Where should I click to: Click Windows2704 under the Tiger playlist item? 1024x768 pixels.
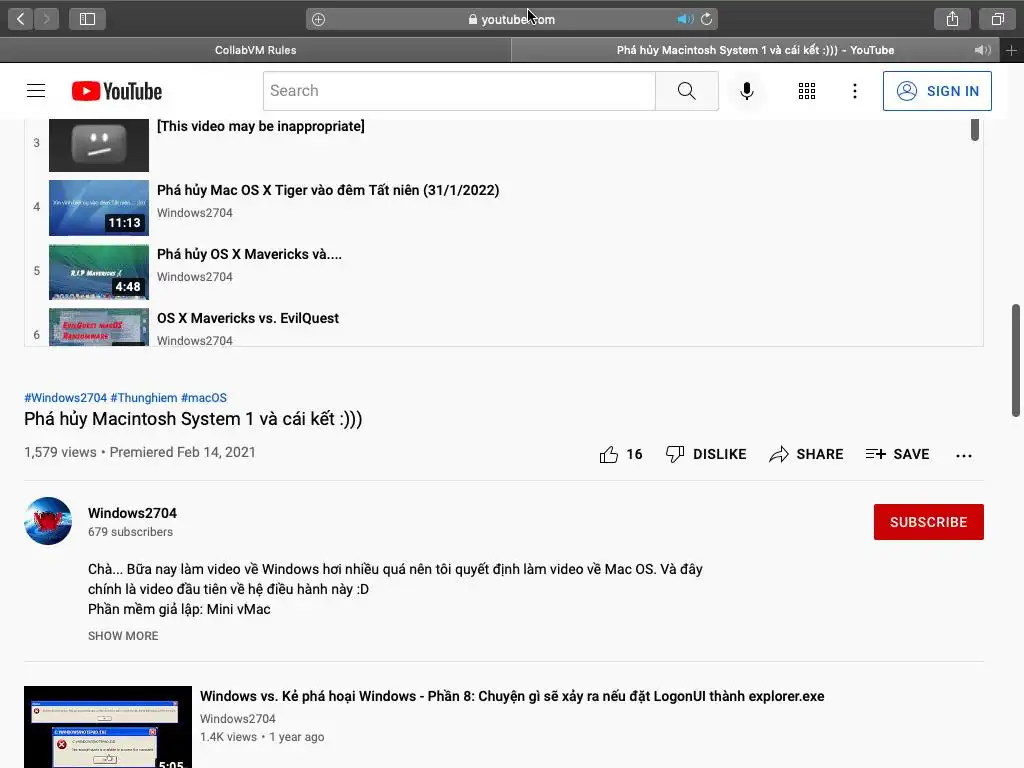[x=195, y=213]
